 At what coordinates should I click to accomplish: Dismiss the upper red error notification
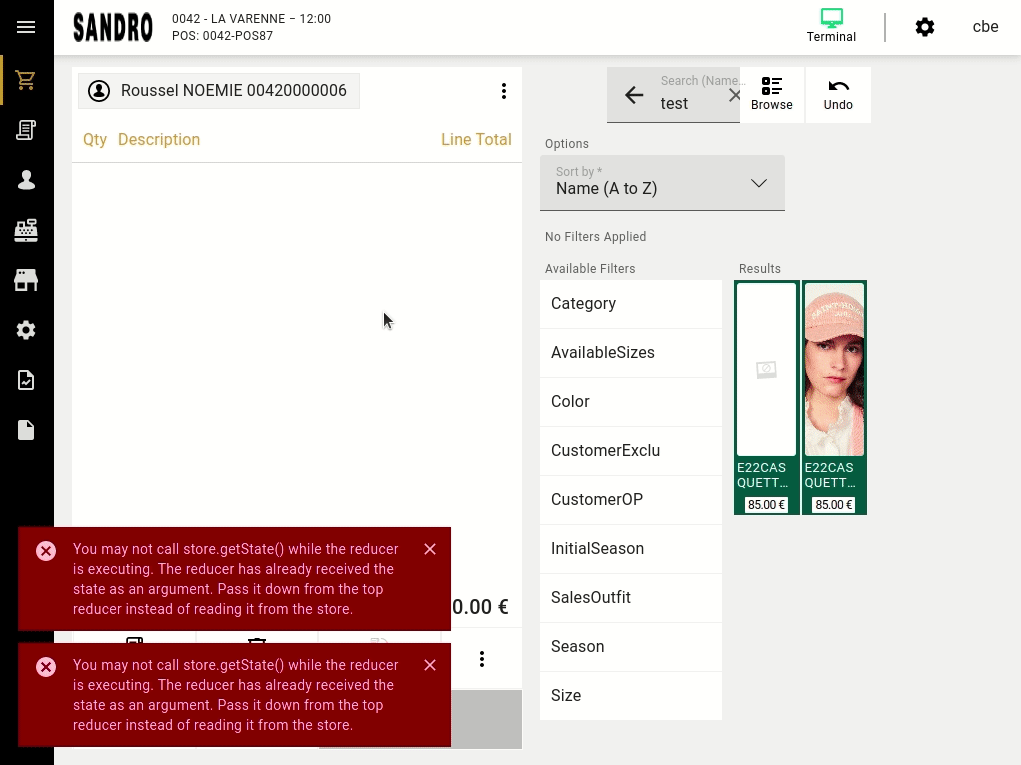[430, 549]
